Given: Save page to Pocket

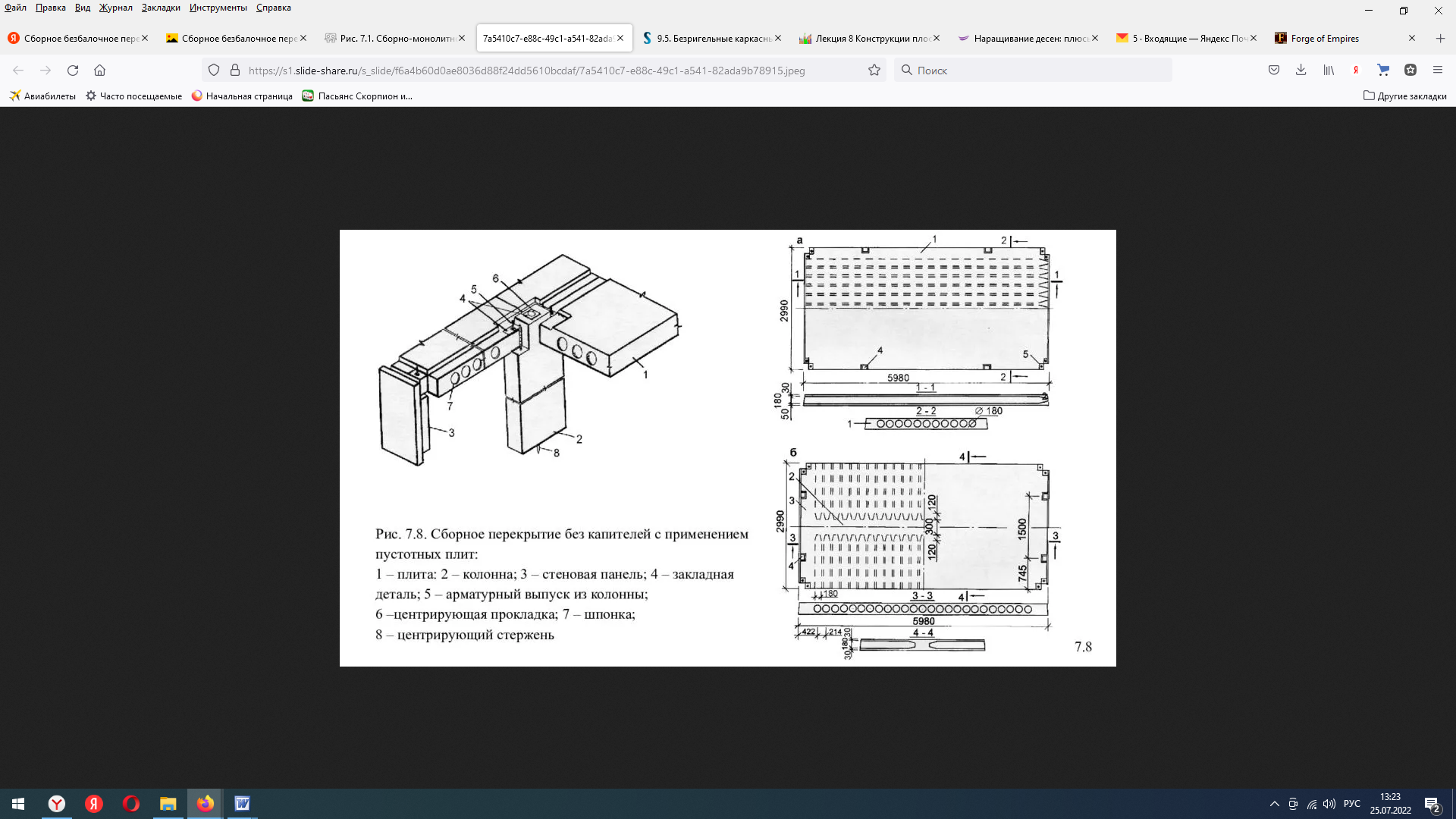Looking at the screenshot, I should pyautogui.click(x=1274, y=71).
